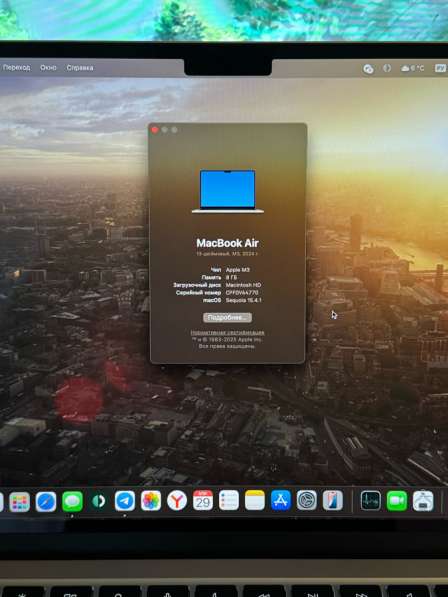The height and width of the screenshot is (597, 448).
Task: Close the About This Mac window
Action: 155,130
